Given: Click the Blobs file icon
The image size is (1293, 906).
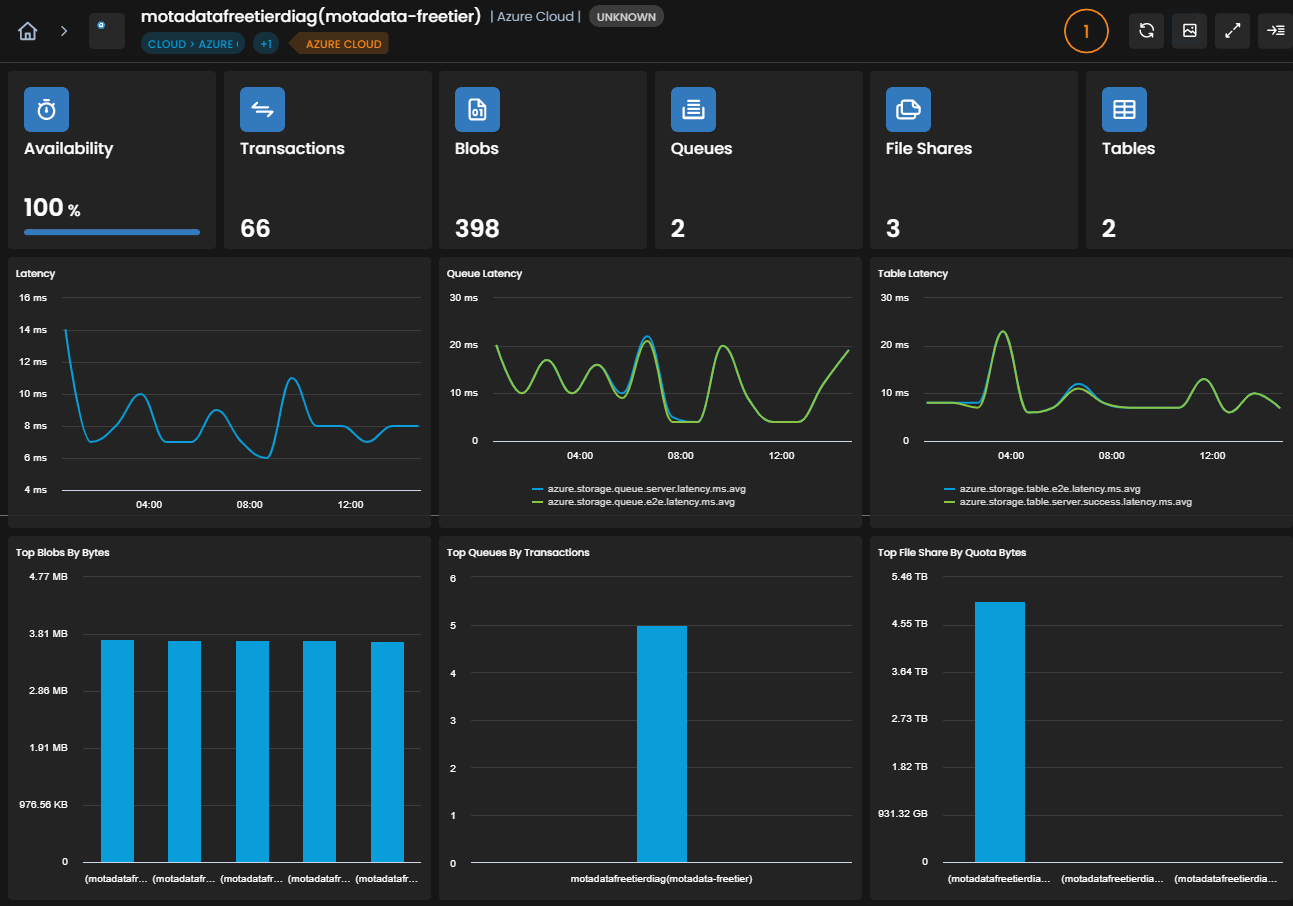Looking at the screenshot, I should [x=477, y=110].
